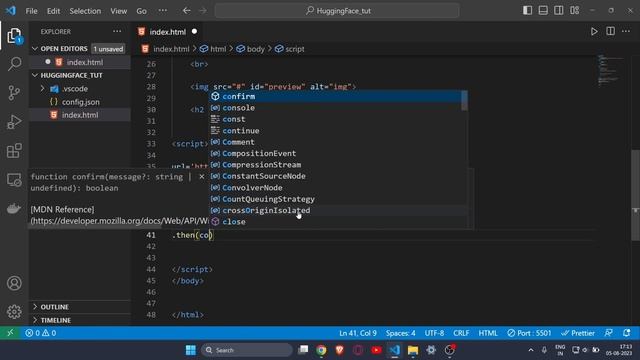Choose the const suggestion
The width and height of the screenshot is (640, 360).
click(x=338, y=119)
